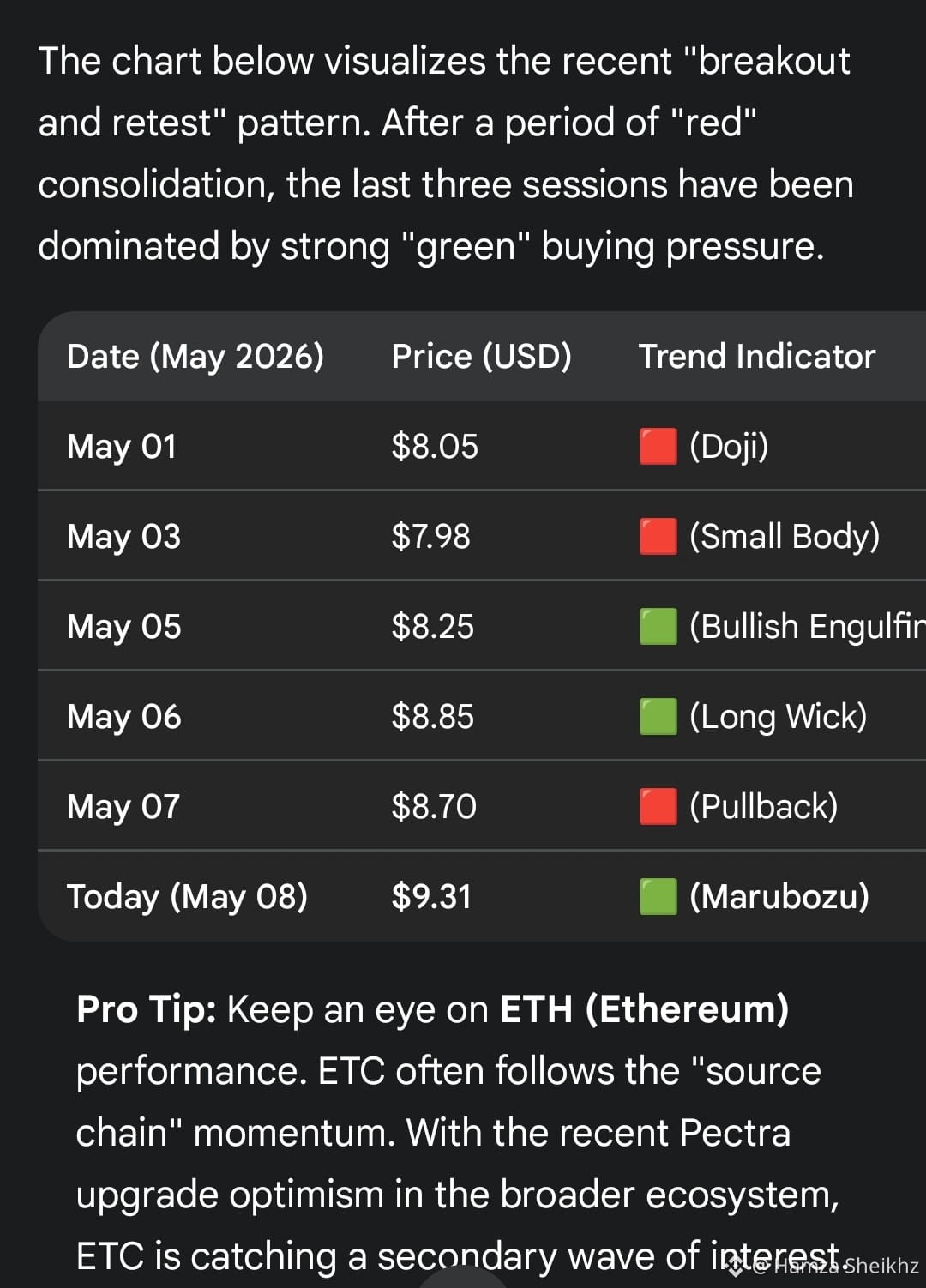Select the red square beside Pullback

coord(658,806)
